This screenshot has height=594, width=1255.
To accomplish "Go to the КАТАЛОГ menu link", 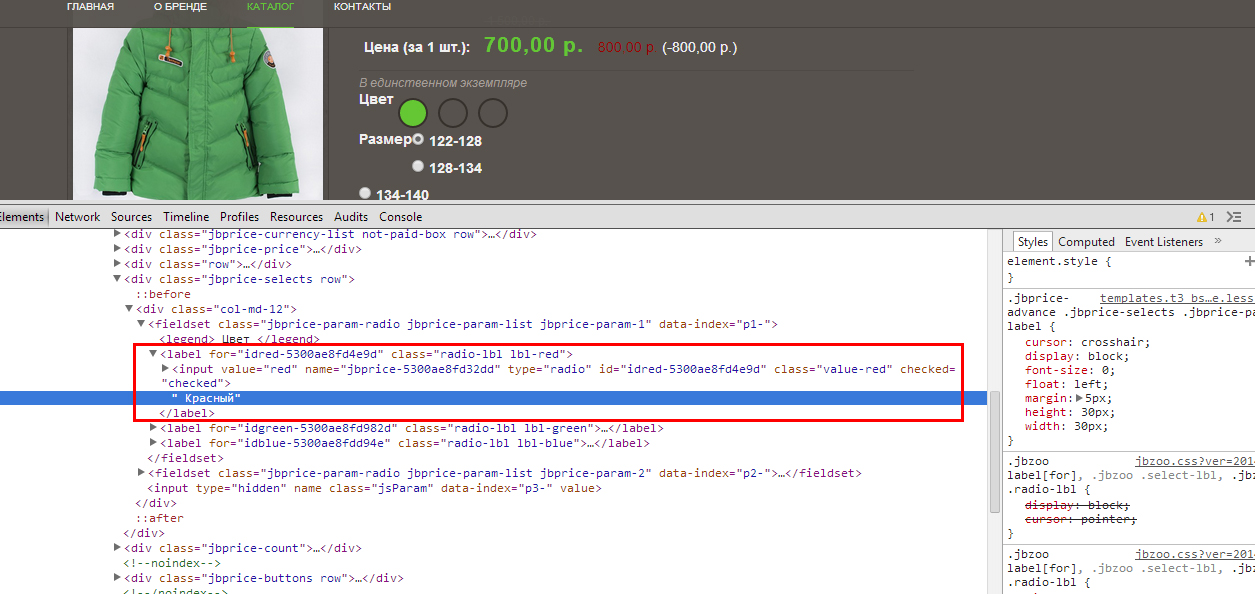I will (x=270, y=7).
